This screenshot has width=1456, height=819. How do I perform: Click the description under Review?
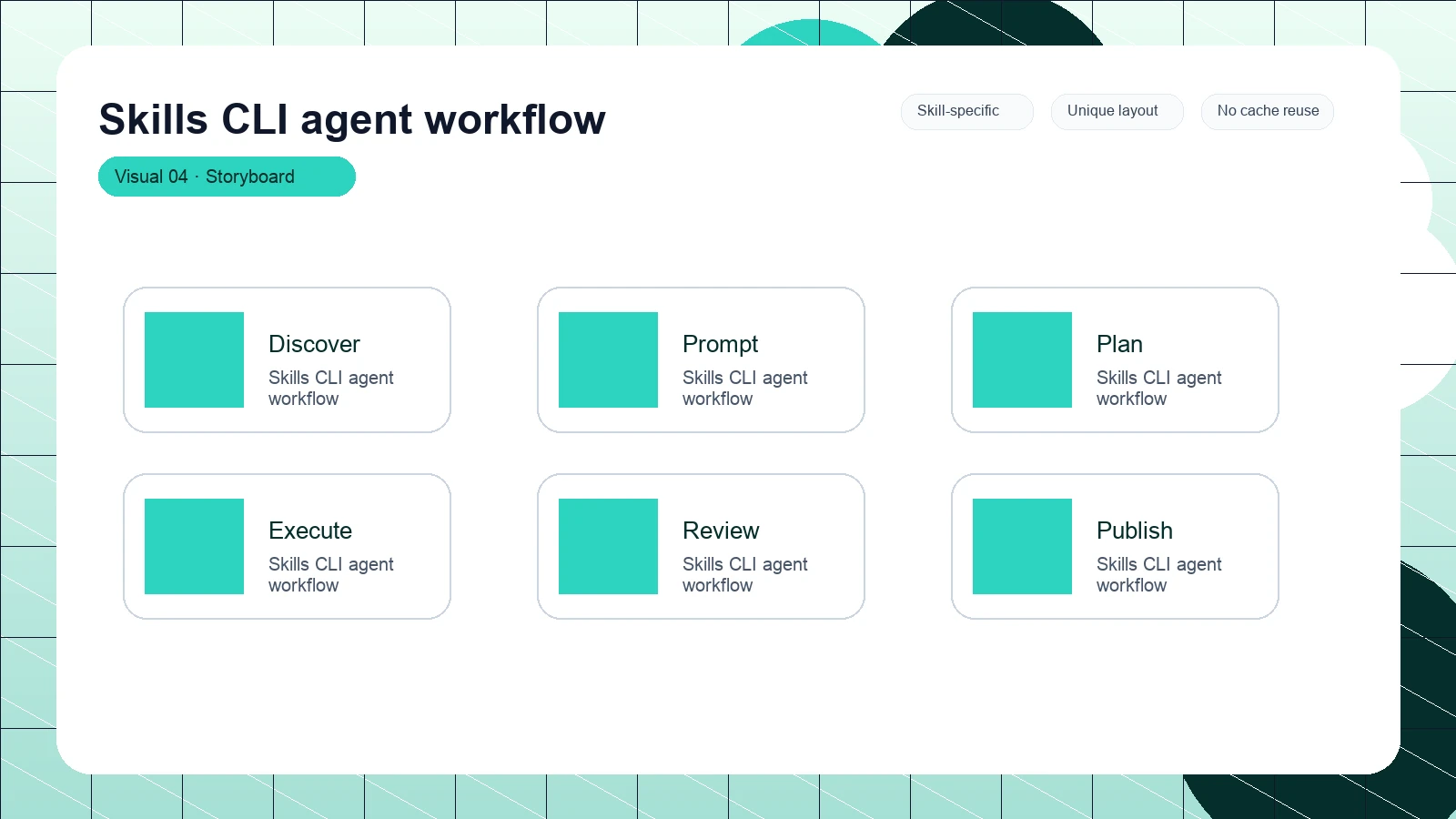pos(745,574)
